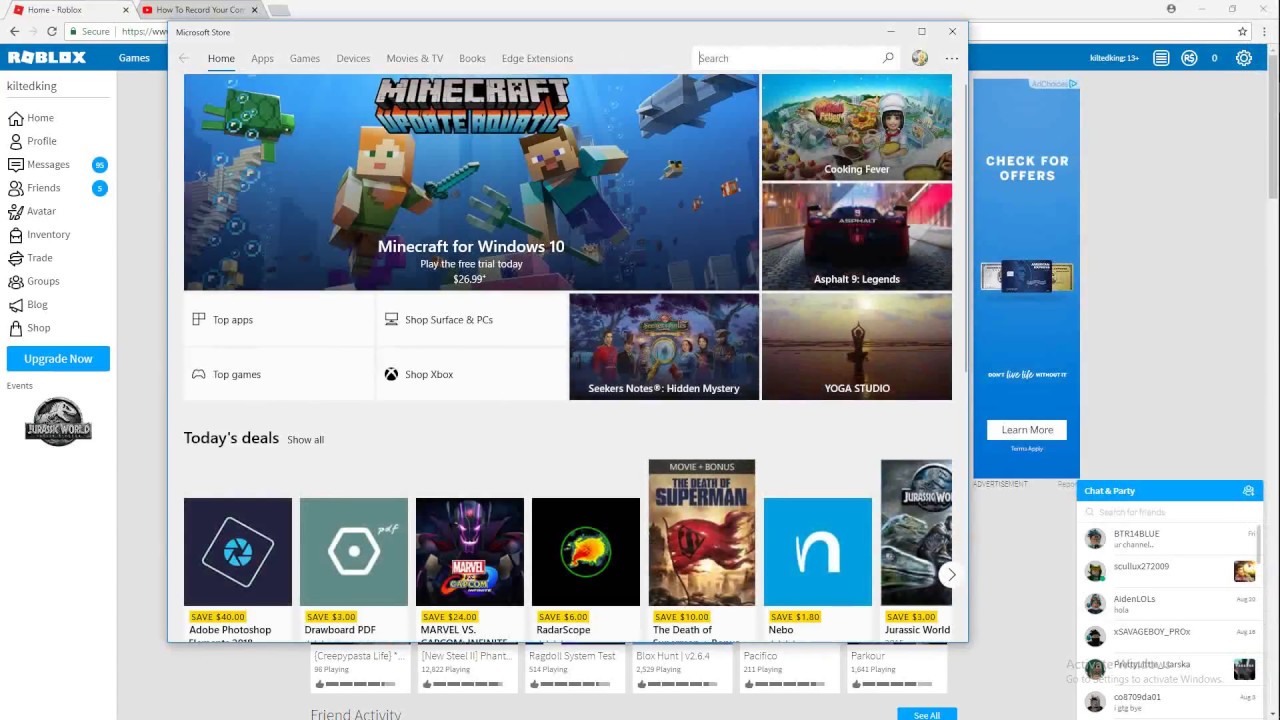The width and height of the screenshot is (1280, 720).
Task: Open chat with AidenLOLs
Action: pyautogui.click(x=1169, y=604)
